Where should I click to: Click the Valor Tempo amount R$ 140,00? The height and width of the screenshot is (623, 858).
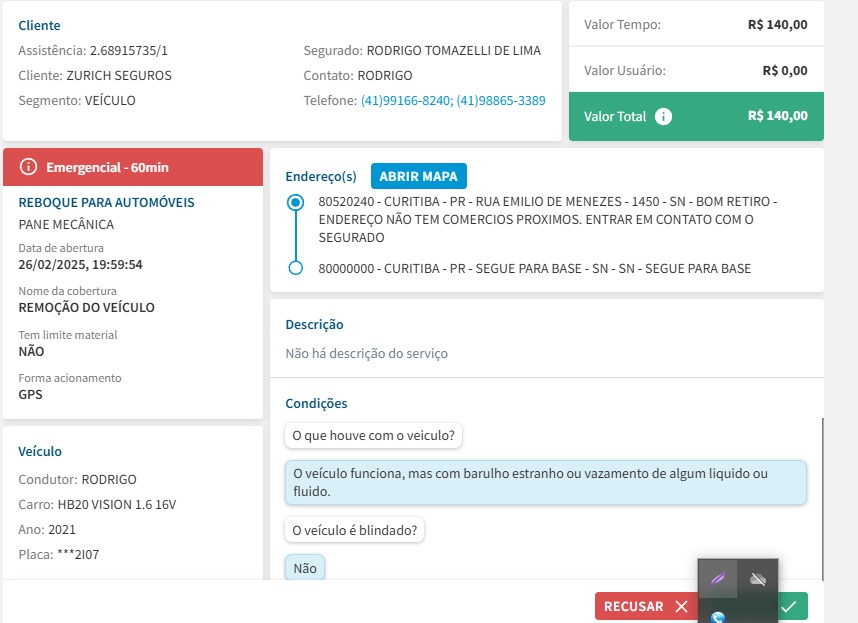point(778,25)
